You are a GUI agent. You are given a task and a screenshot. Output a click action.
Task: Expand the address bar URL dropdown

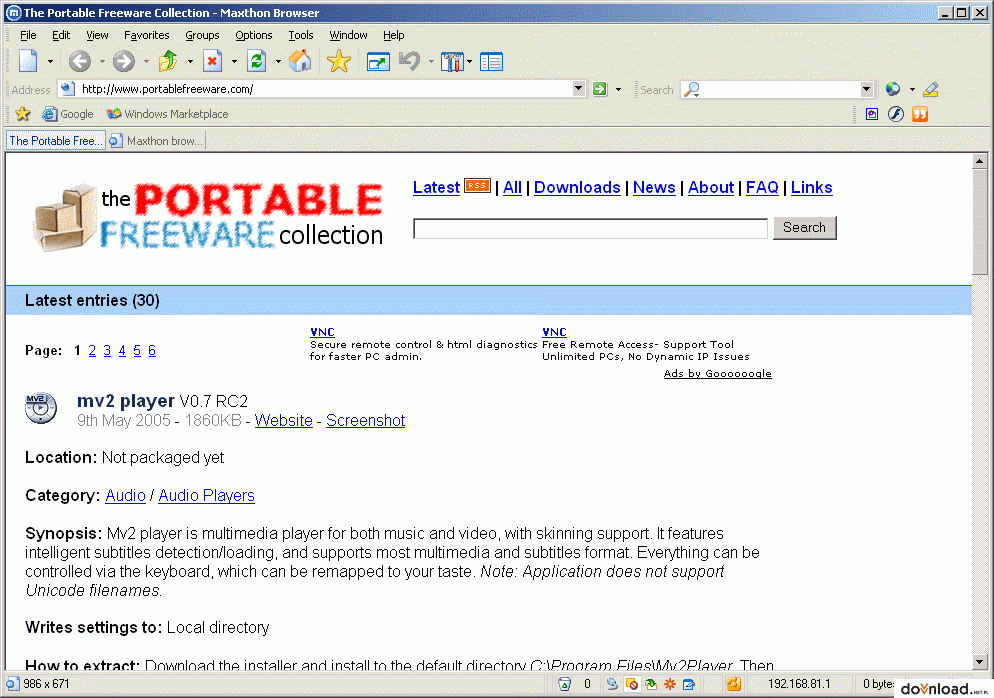(578, 88)
